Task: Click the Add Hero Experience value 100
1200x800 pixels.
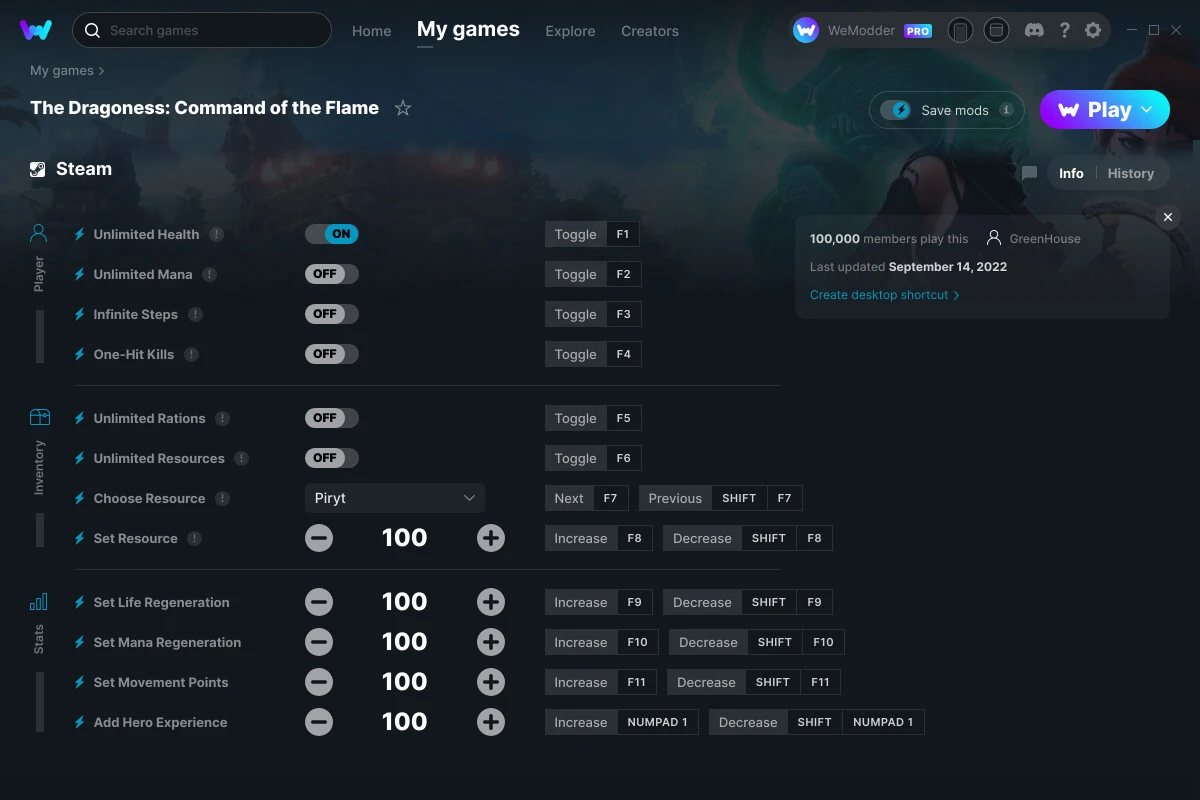Action: pos(405,722)
